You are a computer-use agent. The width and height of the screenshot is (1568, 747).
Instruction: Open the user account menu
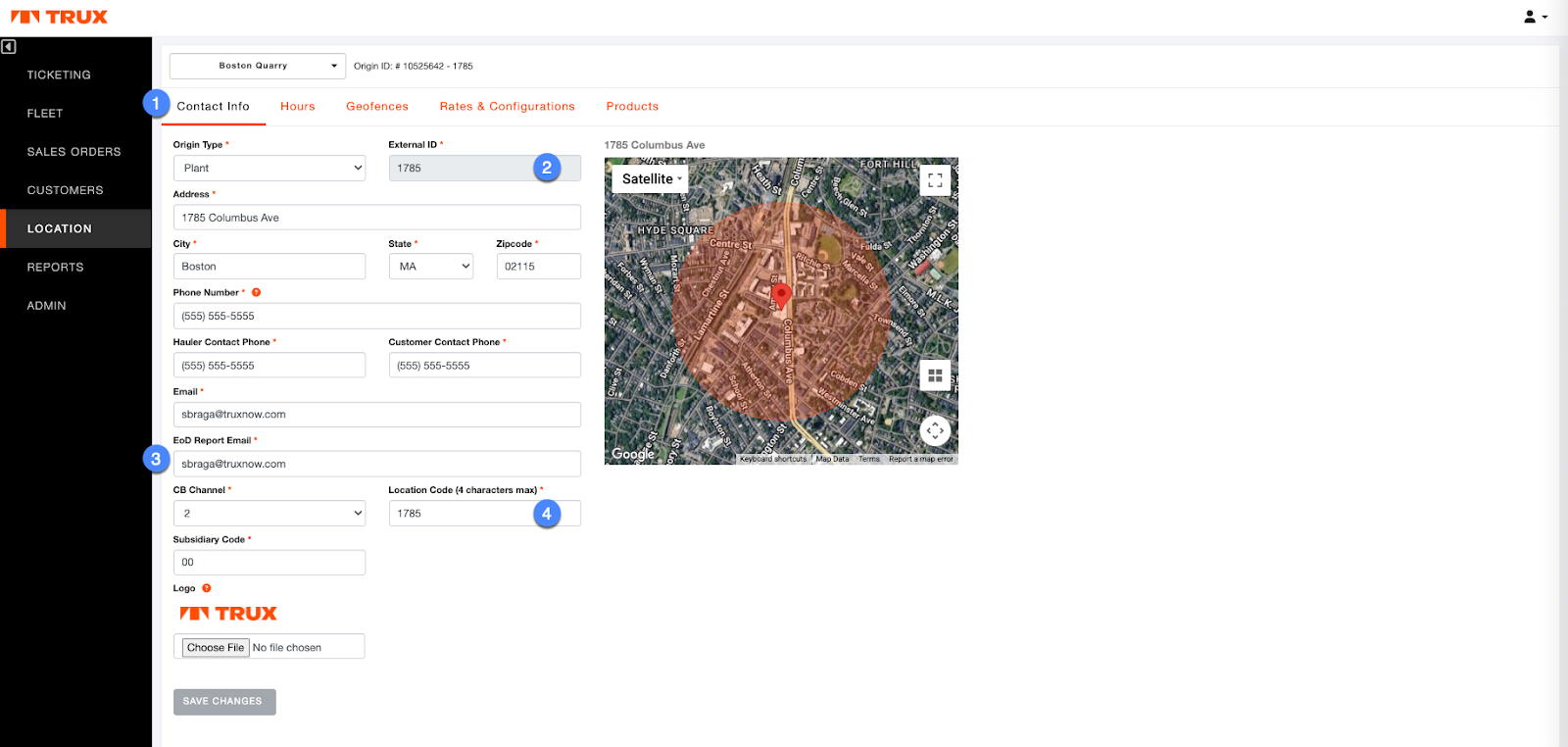tap(1535, 17)
